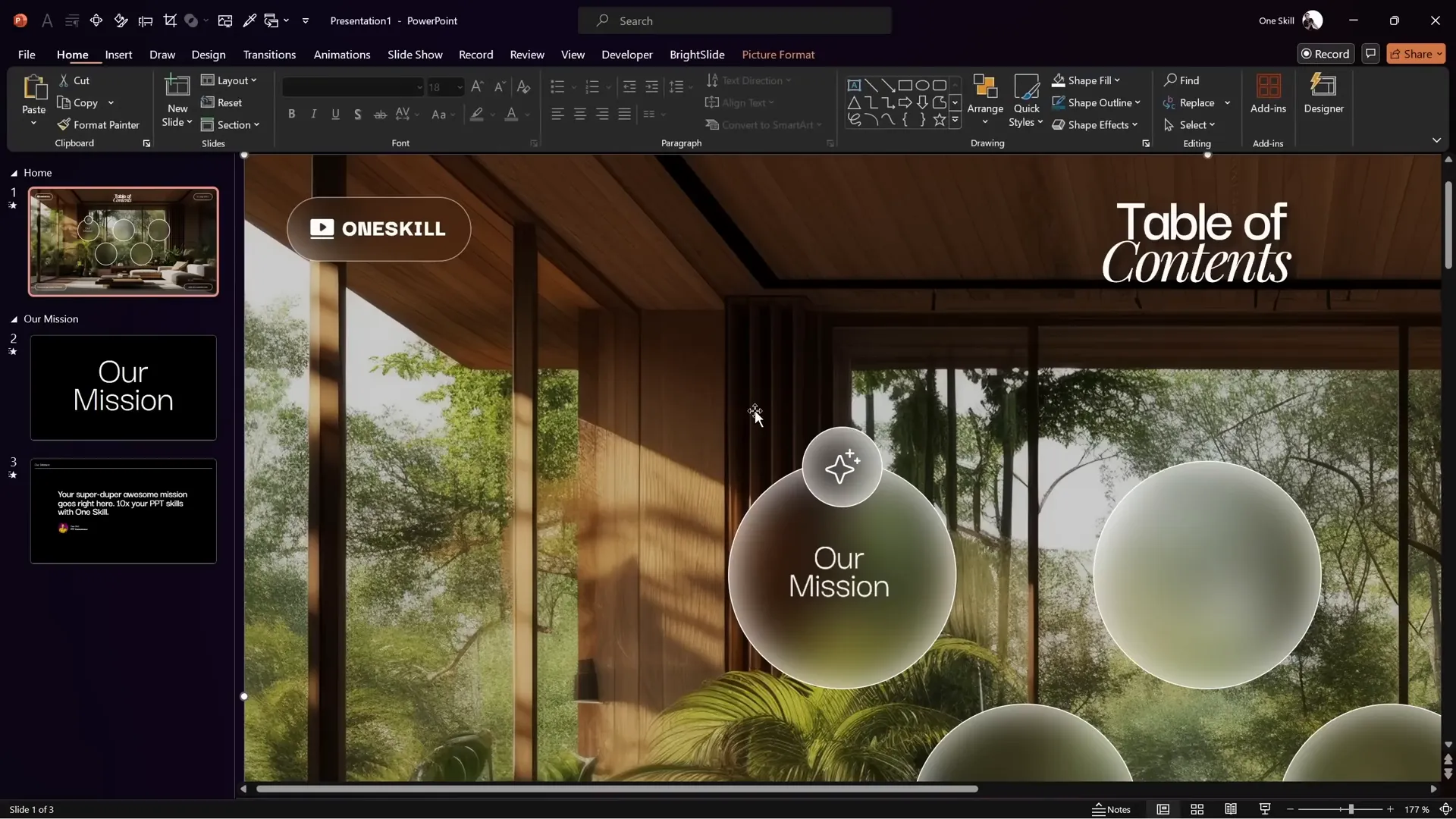Screen dimensions: 1456x819
Task: Open the font color picker
Action: click(512, 115)
